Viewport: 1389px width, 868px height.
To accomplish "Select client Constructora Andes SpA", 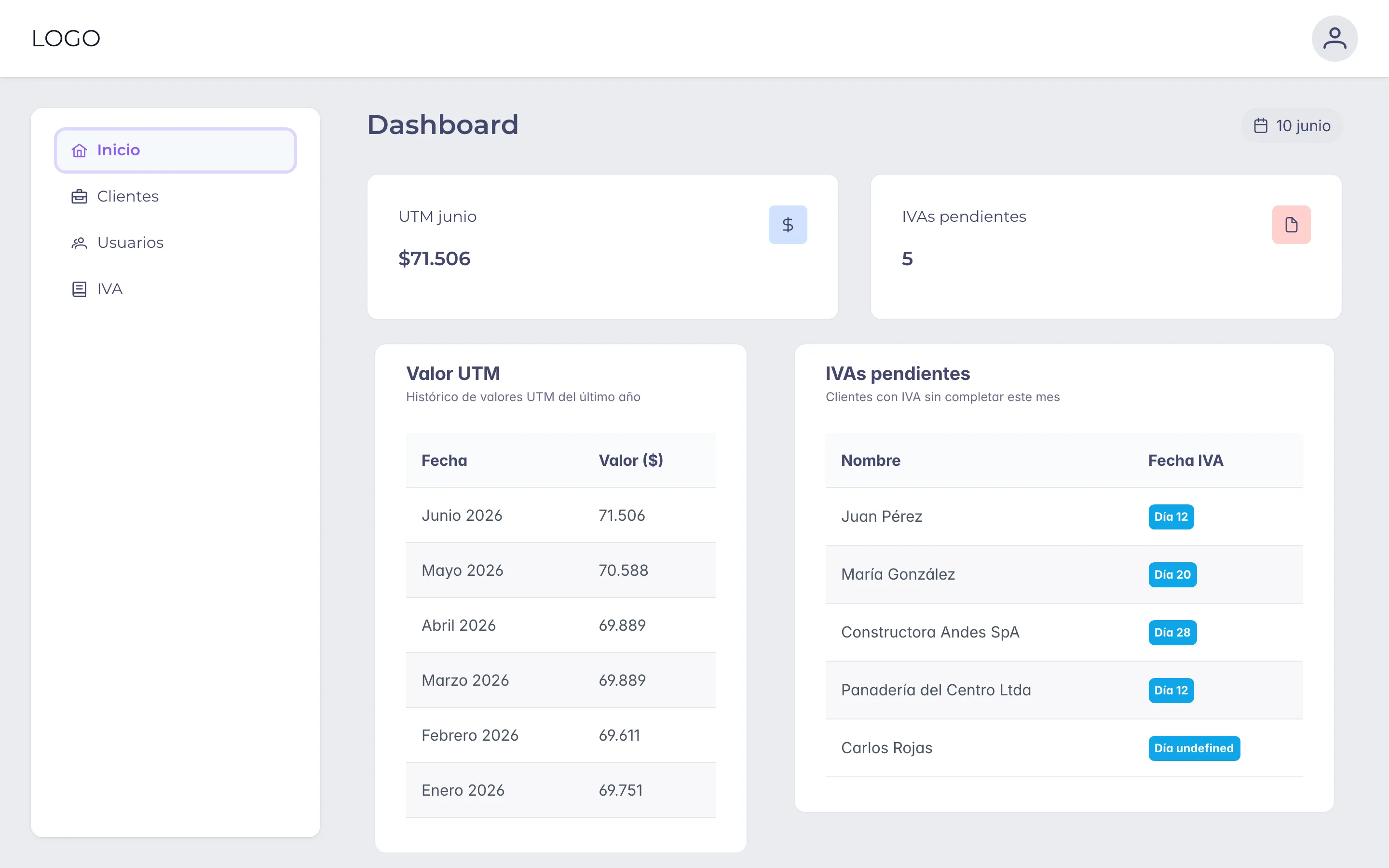I will point(930,632).
